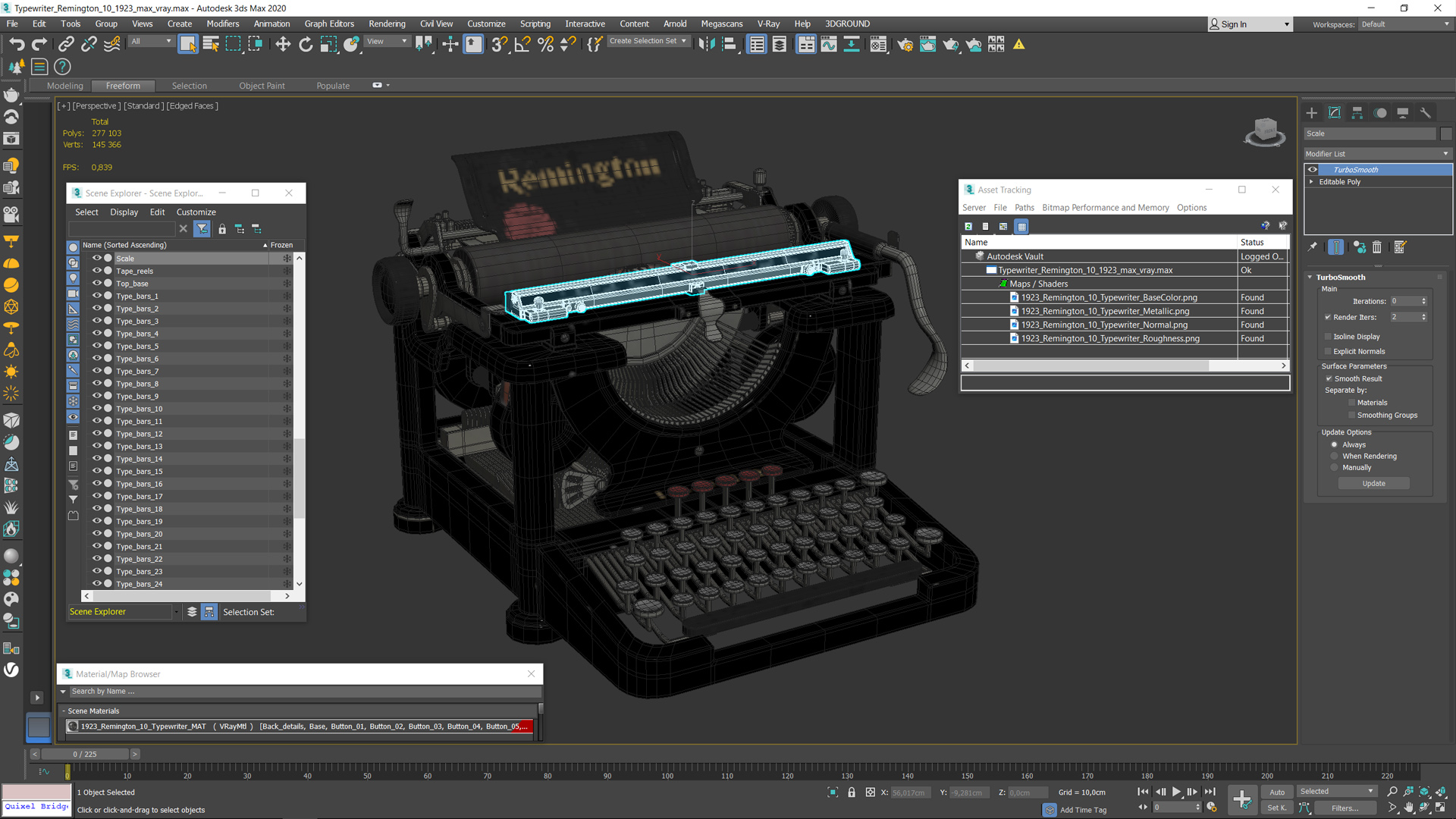The image size is (1456, 819).
Task: Click the Undo arrow icon
Action: (17, 45)
